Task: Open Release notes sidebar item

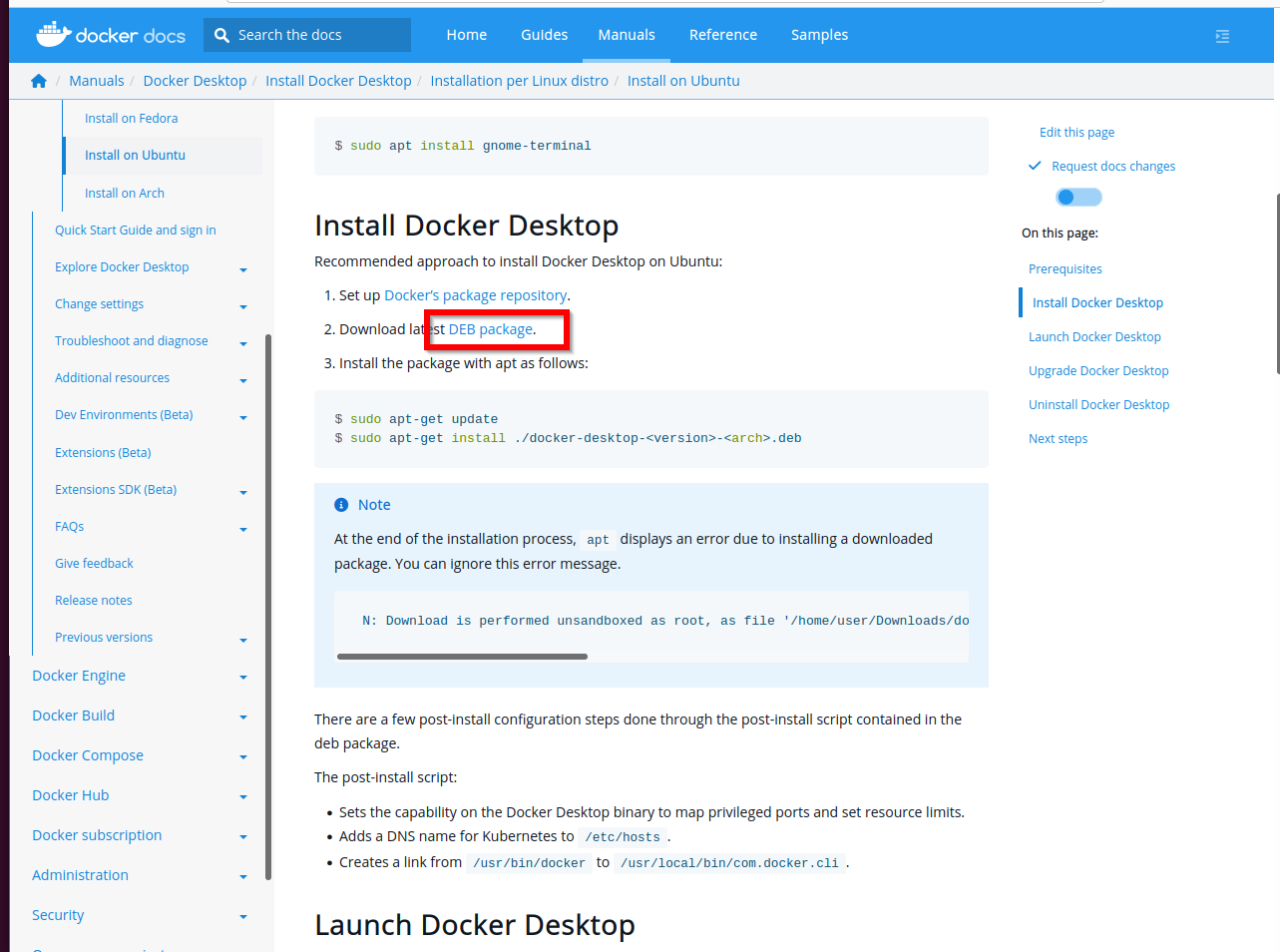Action: point(94,600)
